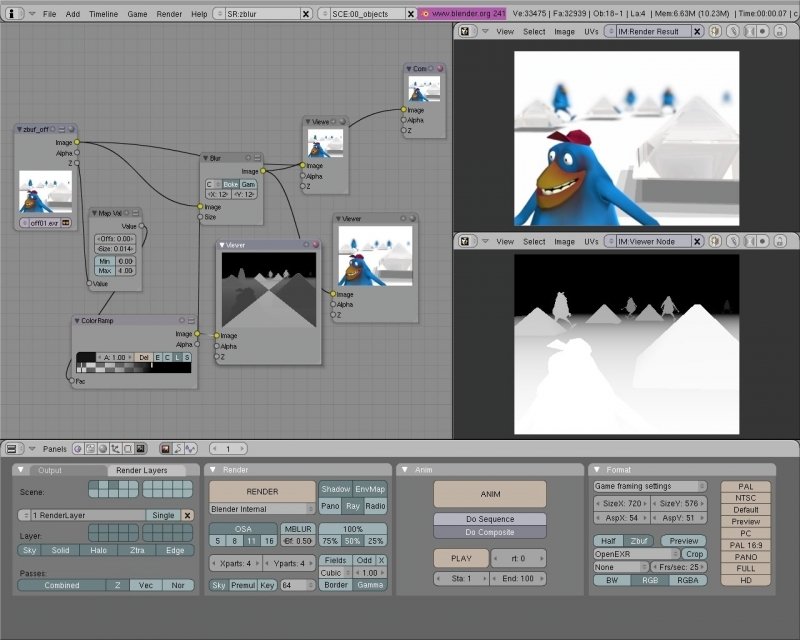Screen dimensions: 800x640
Task: Click the lock icon in Render Result header
Action: 780,32
